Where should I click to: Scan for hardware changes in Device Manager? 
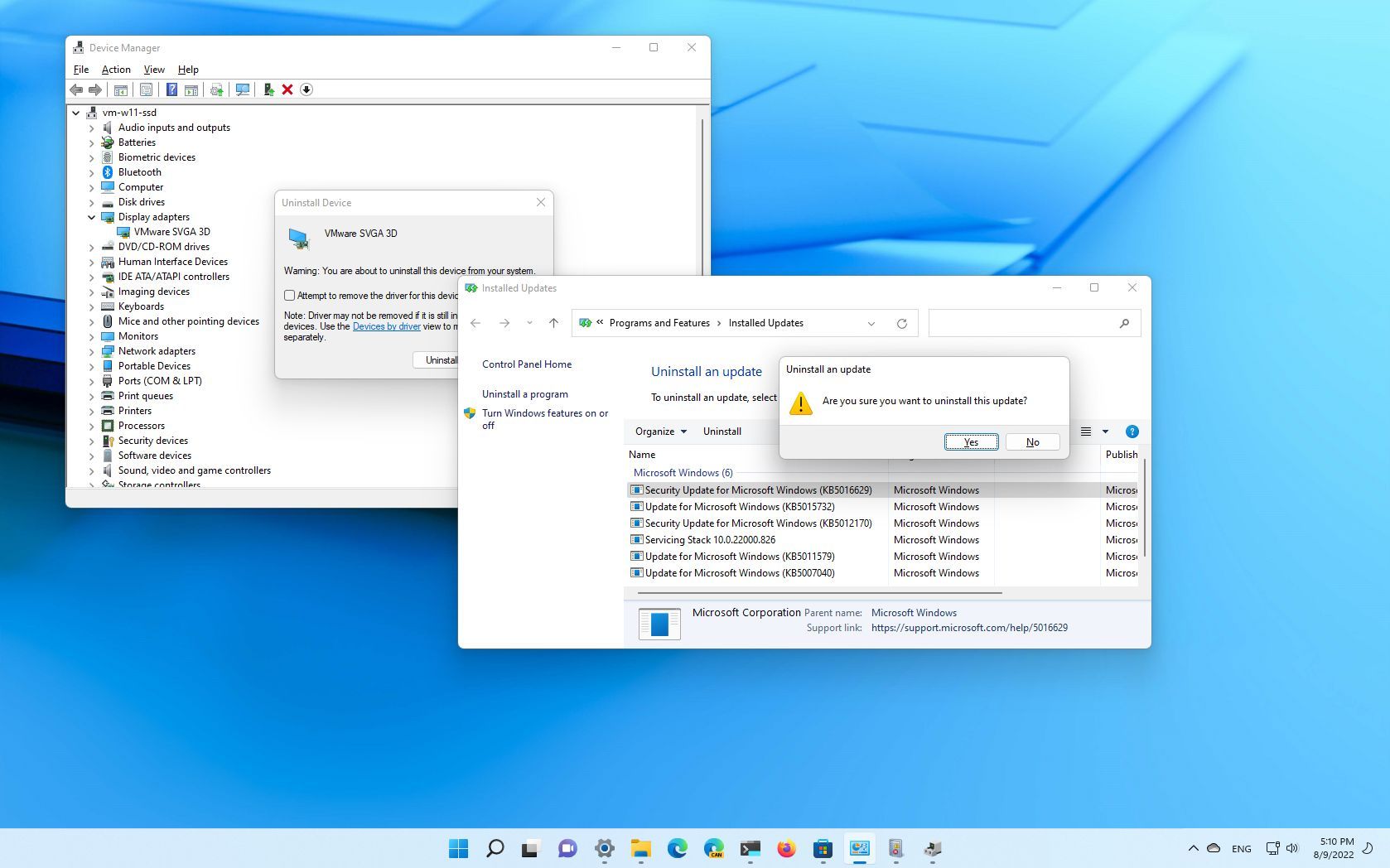pyautogui.click(x=241, y=89)
